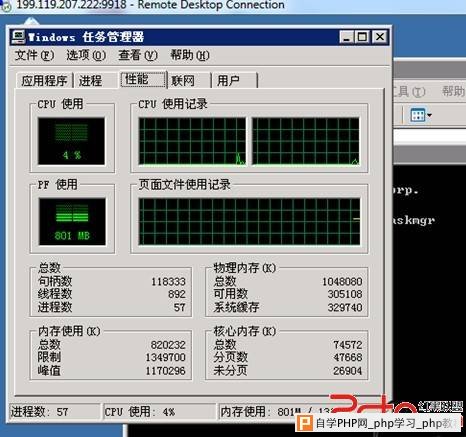Click the thread count value 892
The image size is (466, 437).
[177, 294]
